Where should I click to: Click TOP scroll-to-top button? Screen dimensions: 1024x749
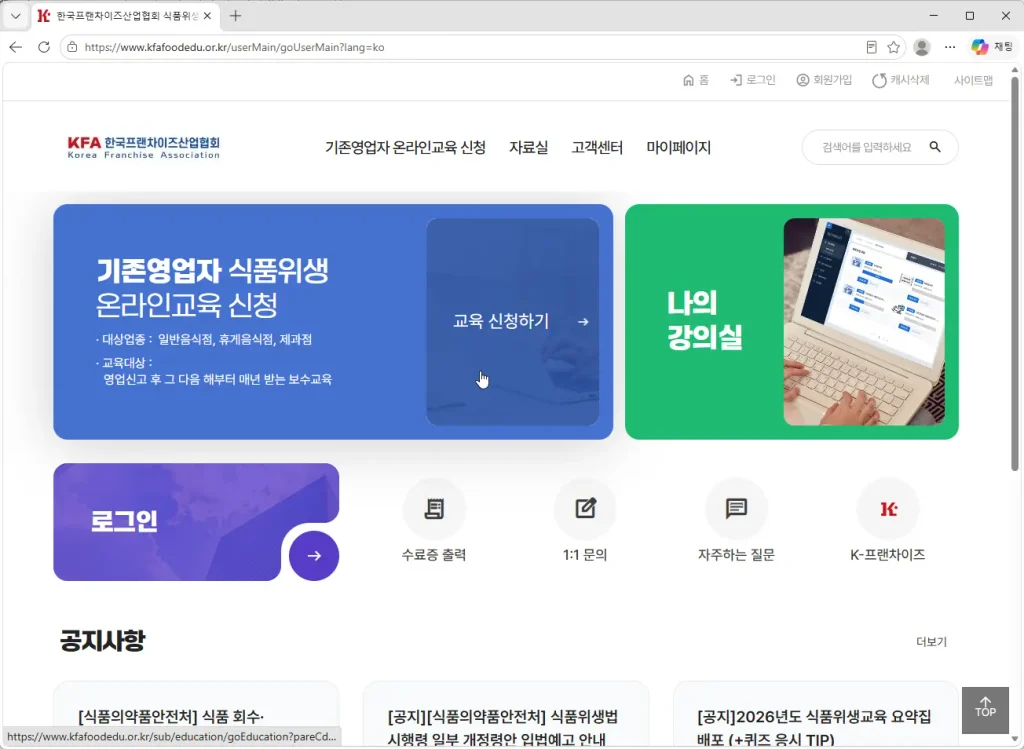coord(985,709)
